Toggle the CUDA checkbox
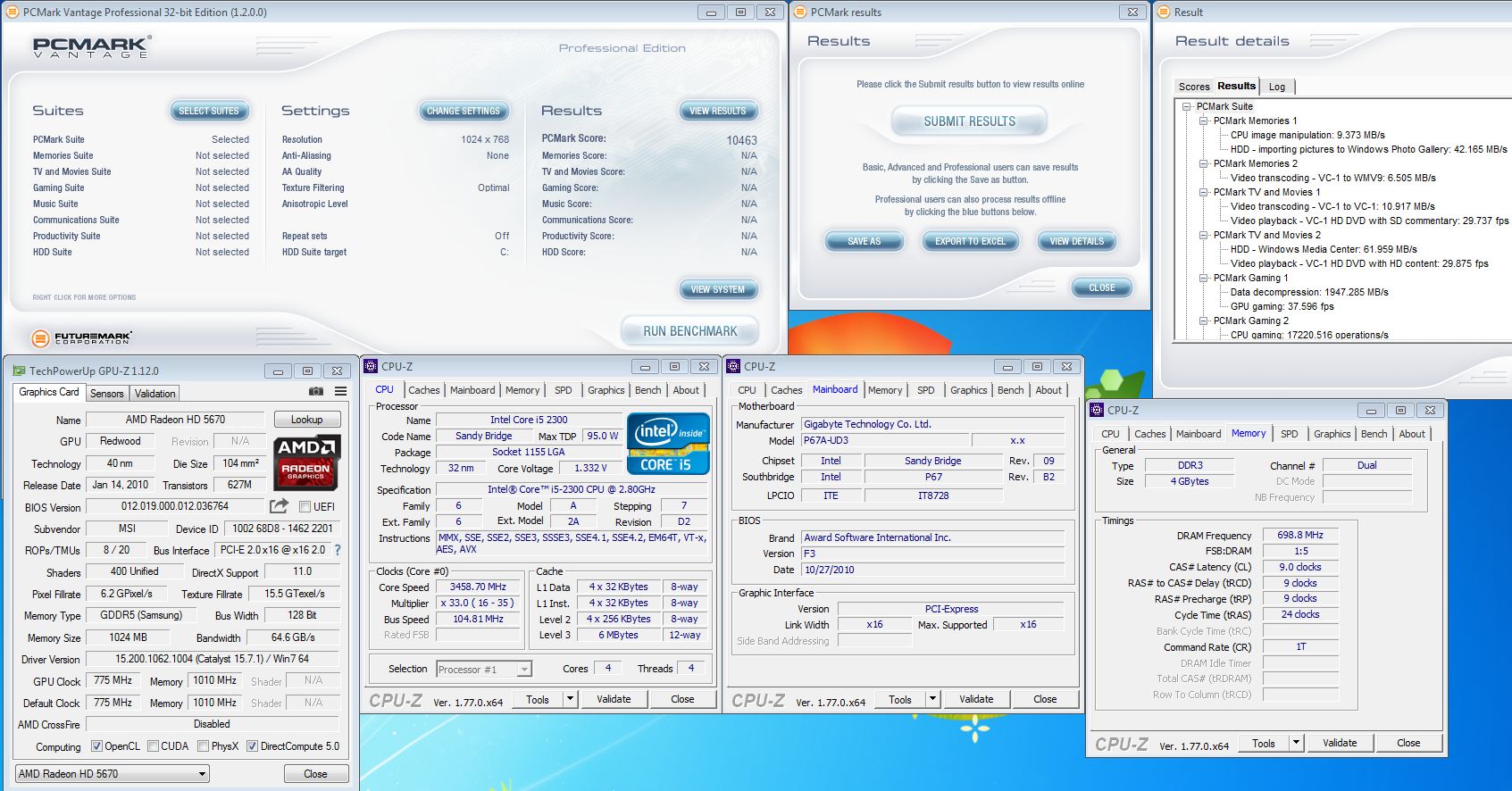This screenshot has width=1512, height=791. (154, 746)
